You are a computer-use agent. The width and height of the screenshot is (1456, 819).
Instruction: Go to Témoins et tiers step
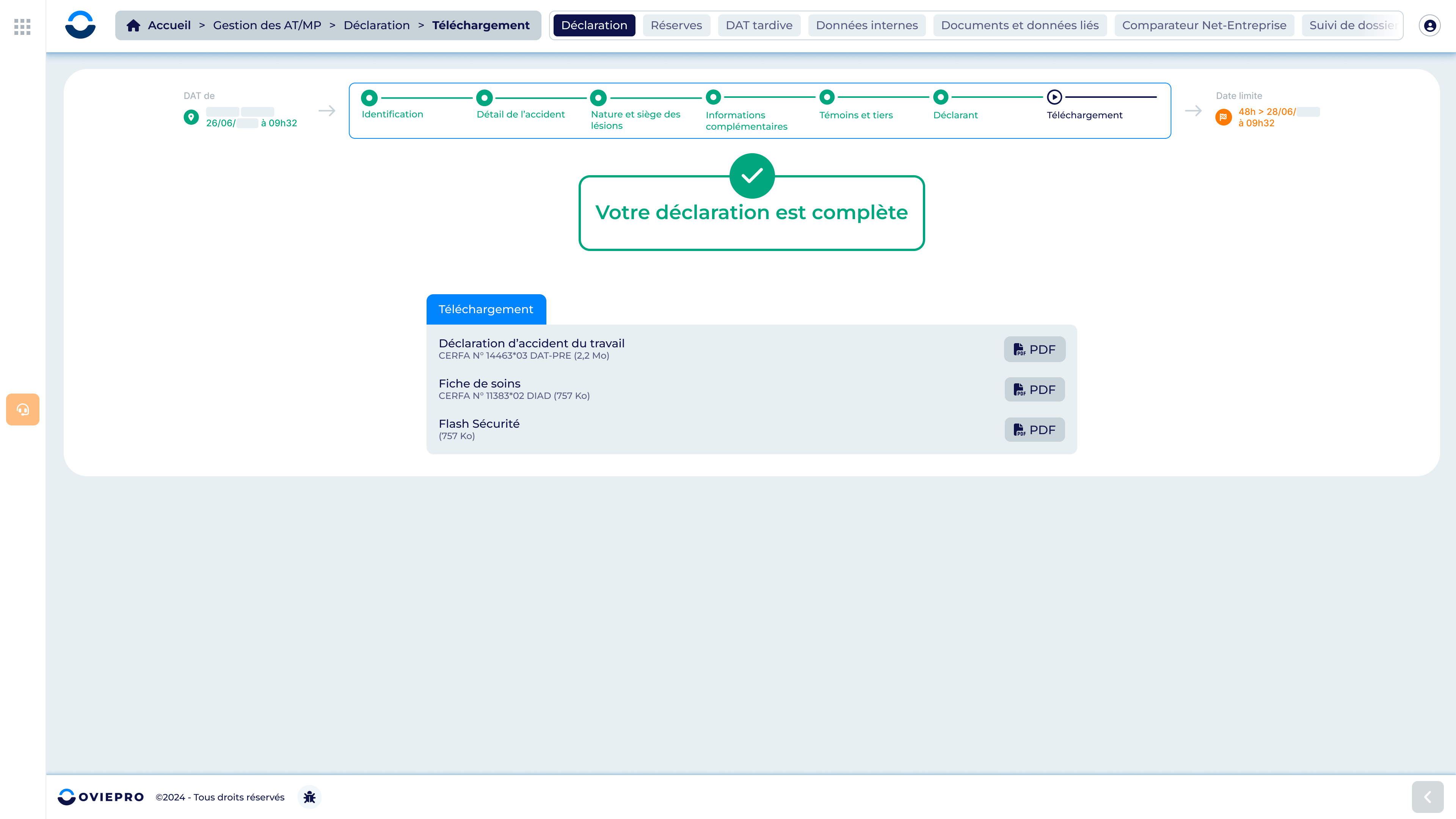827,97
